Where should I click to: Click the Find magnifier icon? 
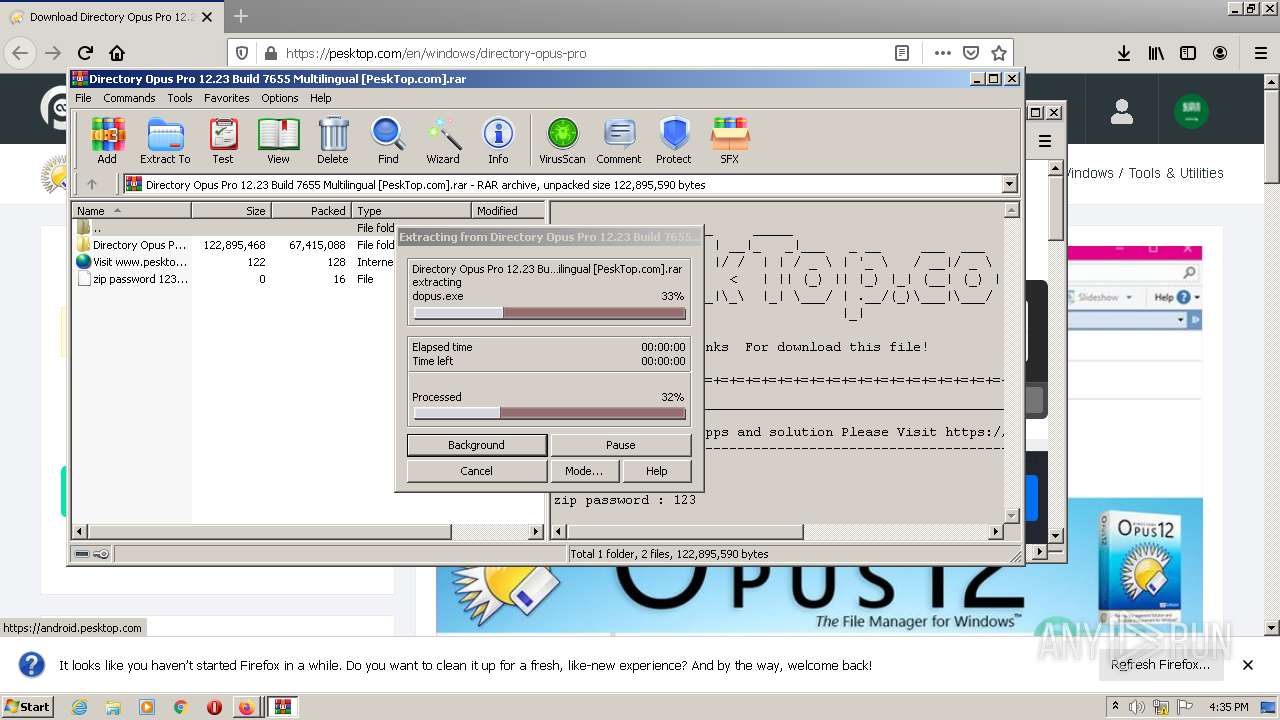tap(388, 141)
